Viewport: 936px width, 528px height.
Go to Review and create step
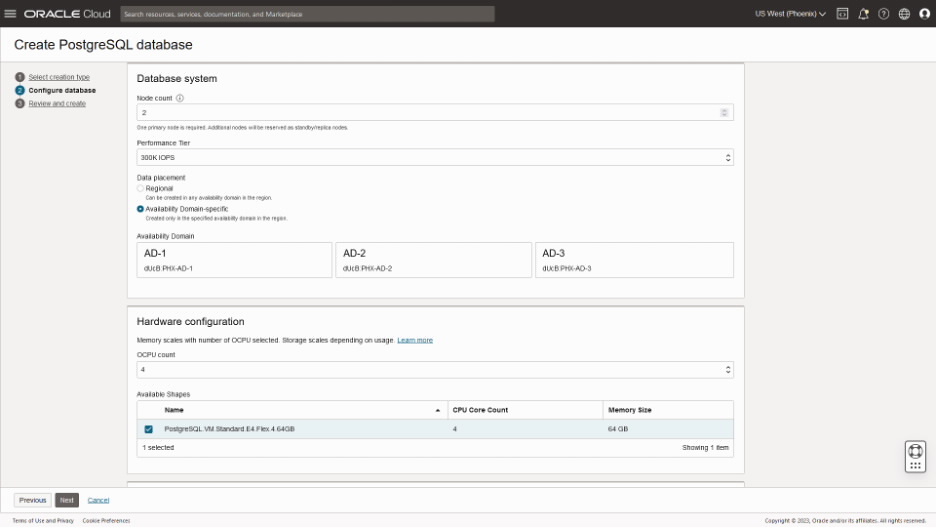coord(57,103)
